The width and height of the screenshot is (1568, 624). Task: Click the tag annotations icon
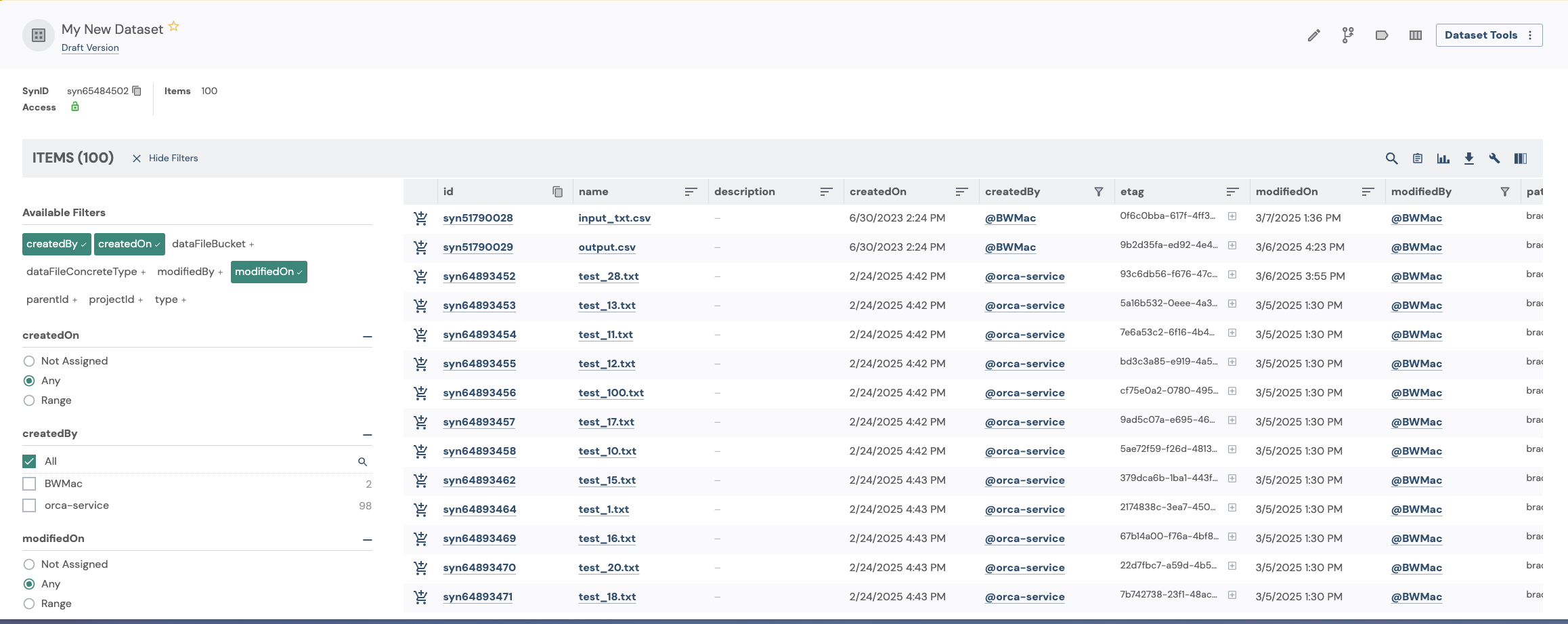pyautogui.click(x=1381, y=35)
